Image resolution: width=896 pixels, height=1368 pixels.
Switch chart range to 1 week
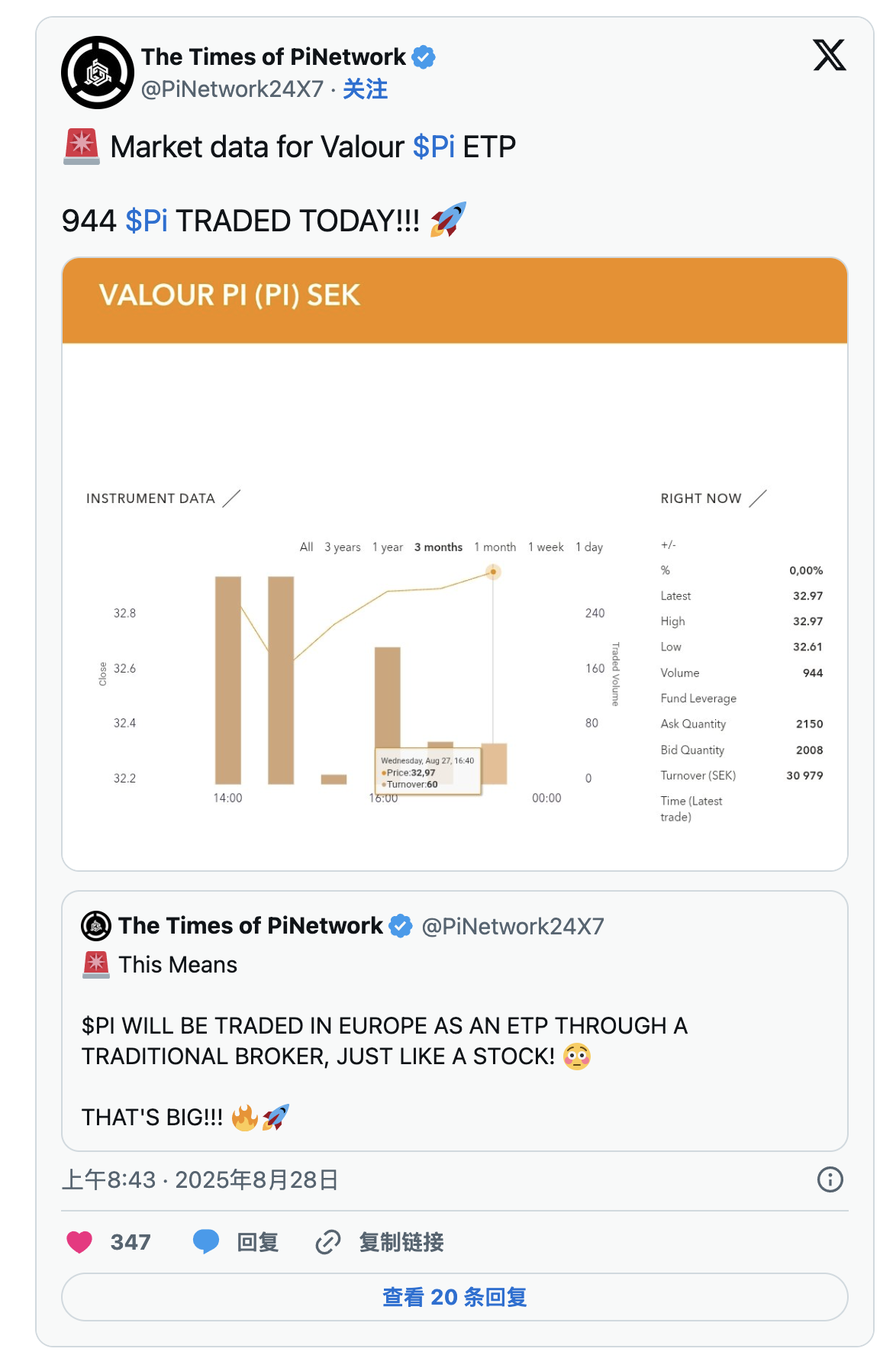(x=546, y=547)
